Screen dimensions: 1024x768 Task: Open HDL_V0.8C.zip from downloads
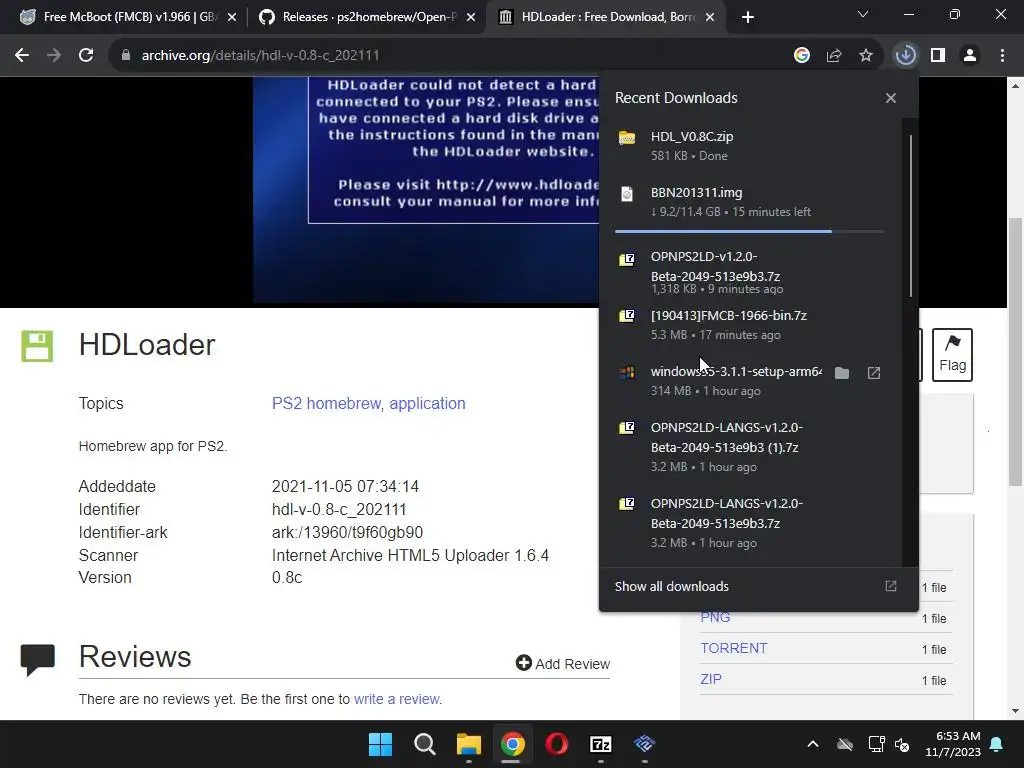(x=749, y=146)
